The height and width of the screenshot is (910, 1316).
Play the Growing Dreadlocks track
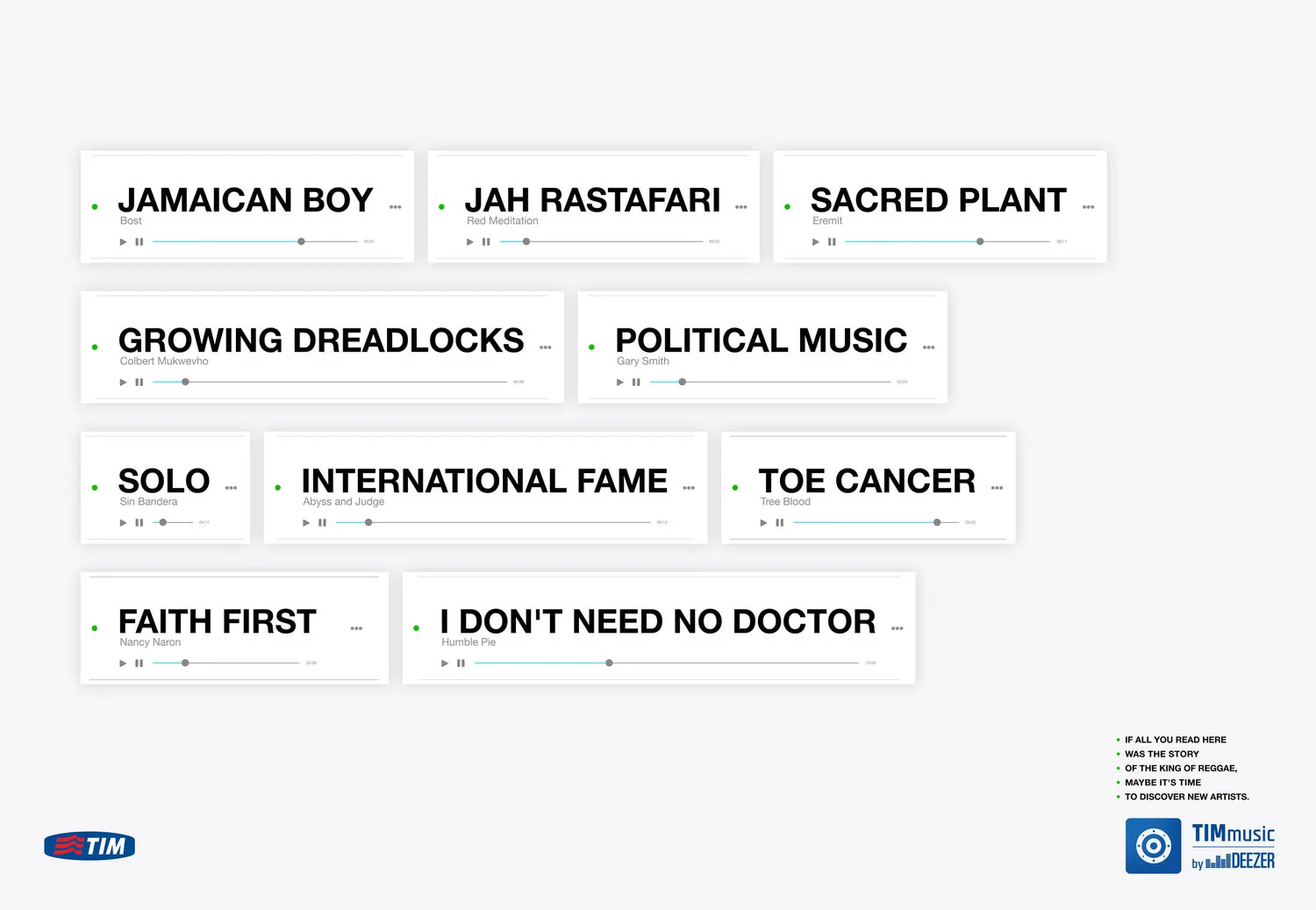pos(123,382)
